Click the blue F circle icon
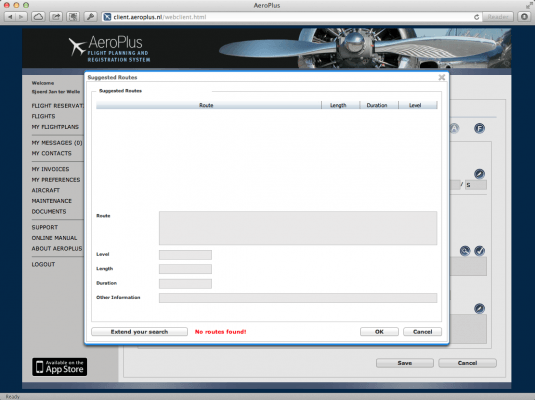Screen dimensions: 535x400 click(x=479, y=128)
